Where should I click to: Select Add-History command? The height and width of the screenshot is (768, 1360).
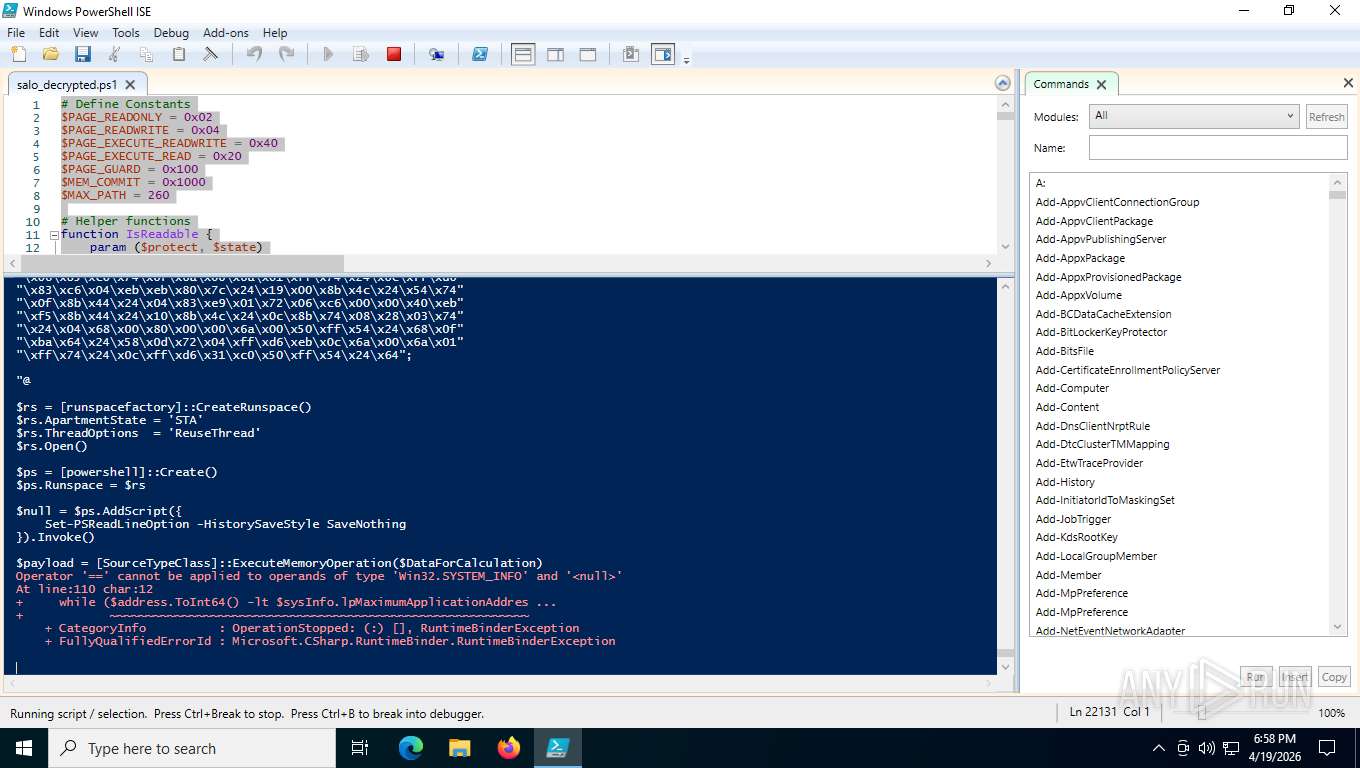pos(1065,482)
